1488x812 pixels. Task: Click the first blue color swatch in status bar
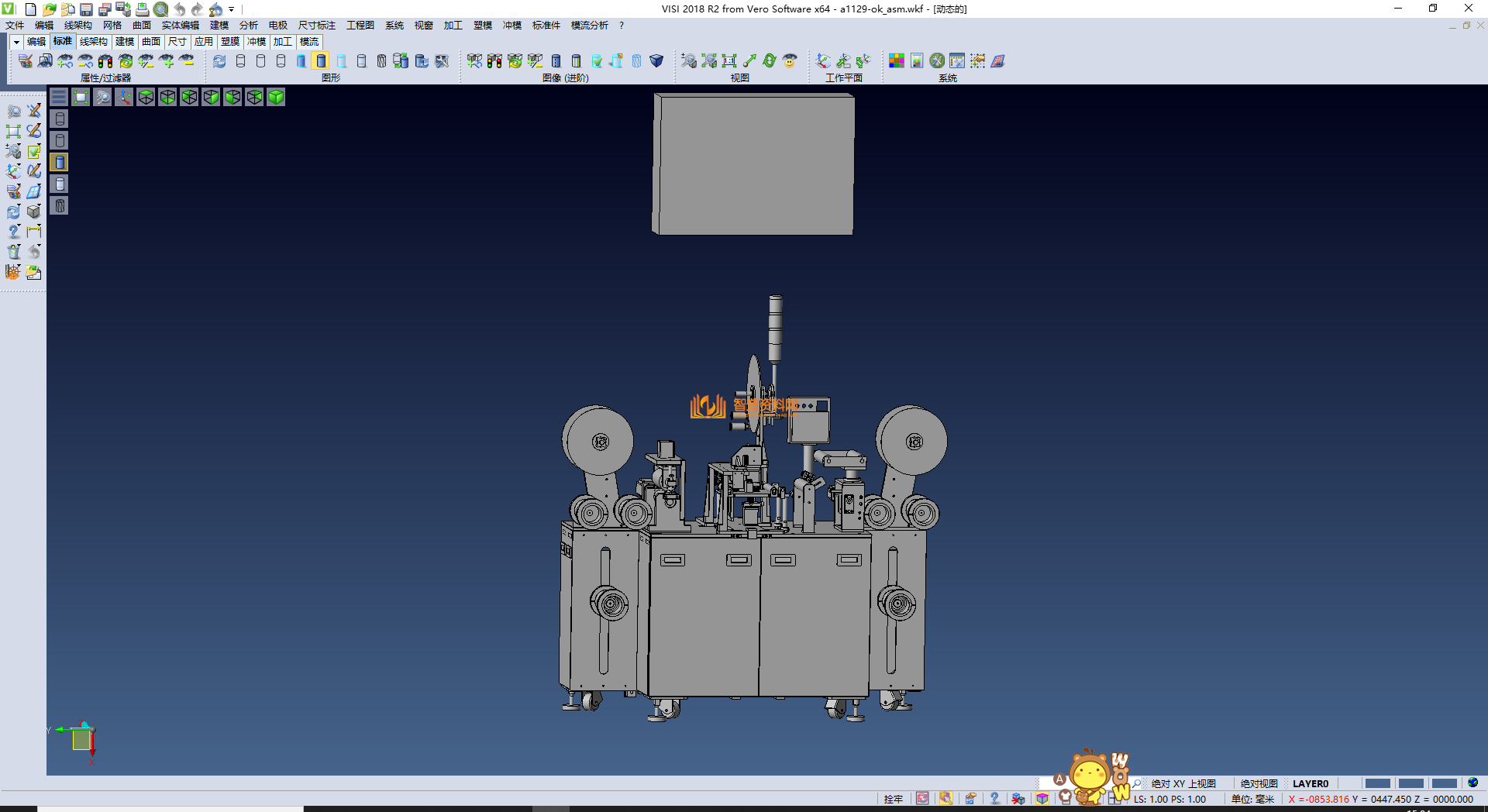1377,783
